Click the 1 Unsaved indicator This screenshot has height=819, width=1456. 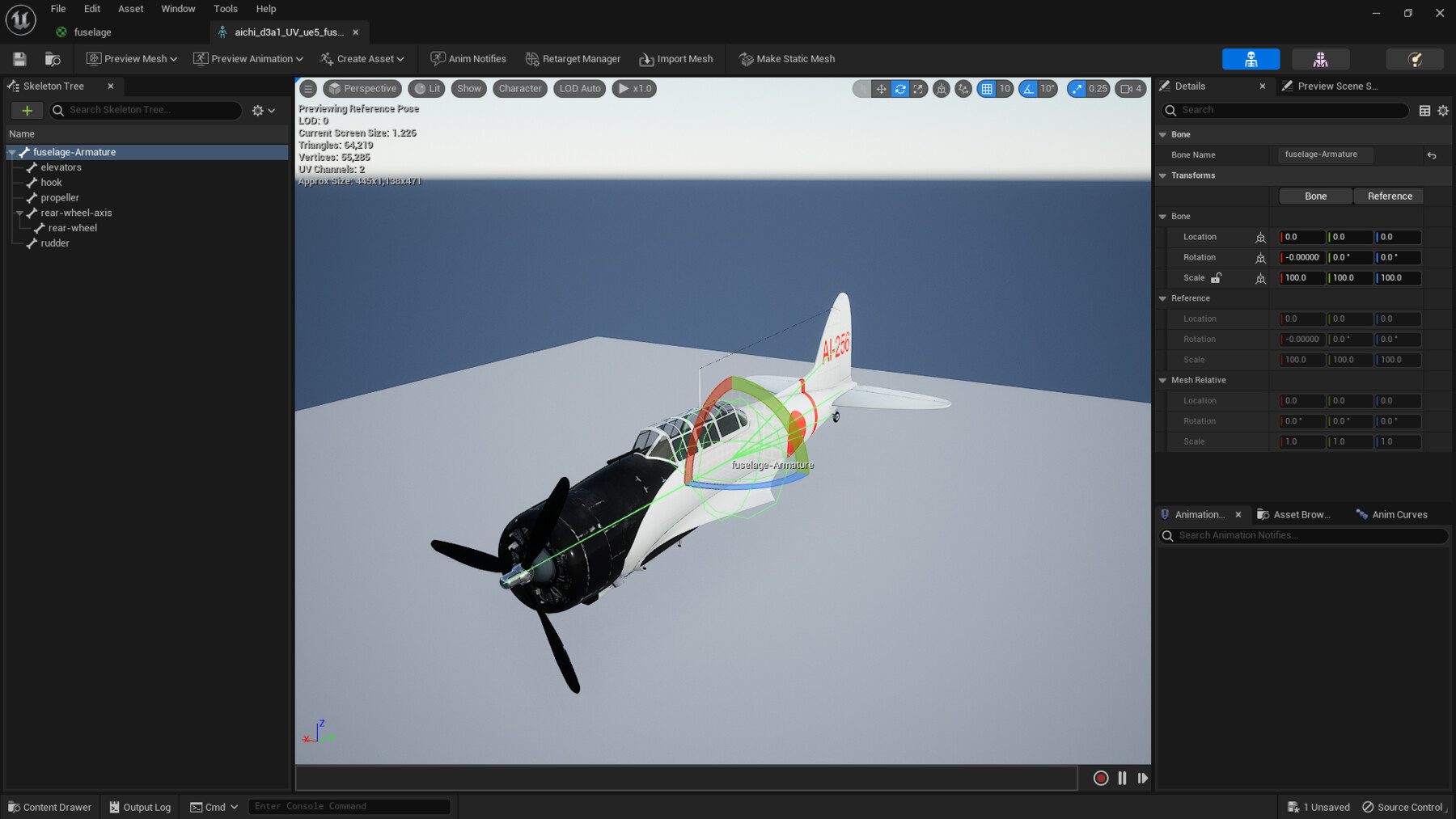(1318, 807)
